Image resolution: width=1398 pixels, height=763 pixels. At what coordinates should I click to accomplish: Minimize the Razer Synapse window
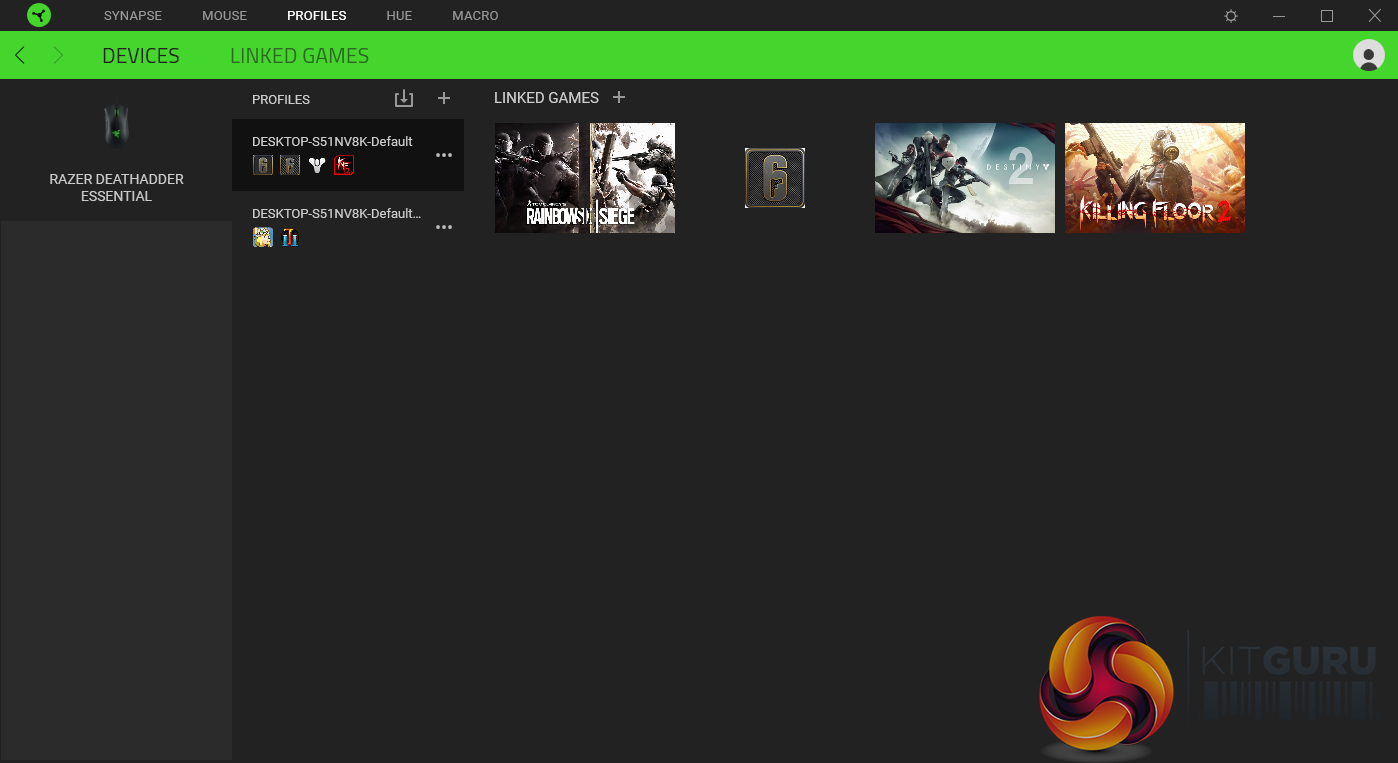(1279, 16)
